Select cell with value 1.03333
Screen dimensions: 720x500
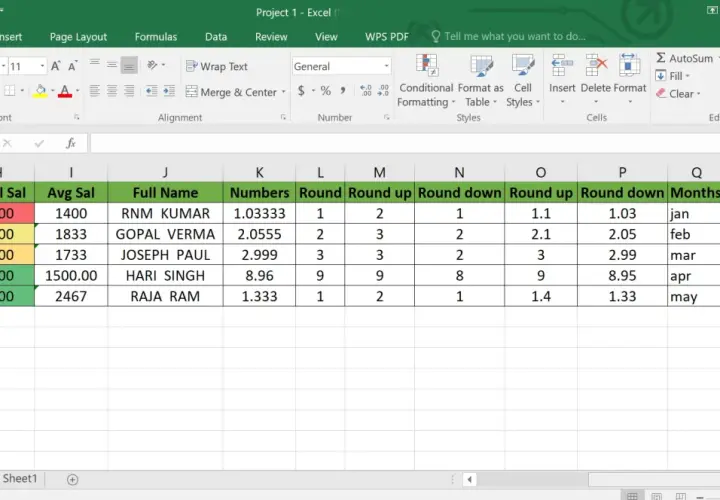point(259,213)
